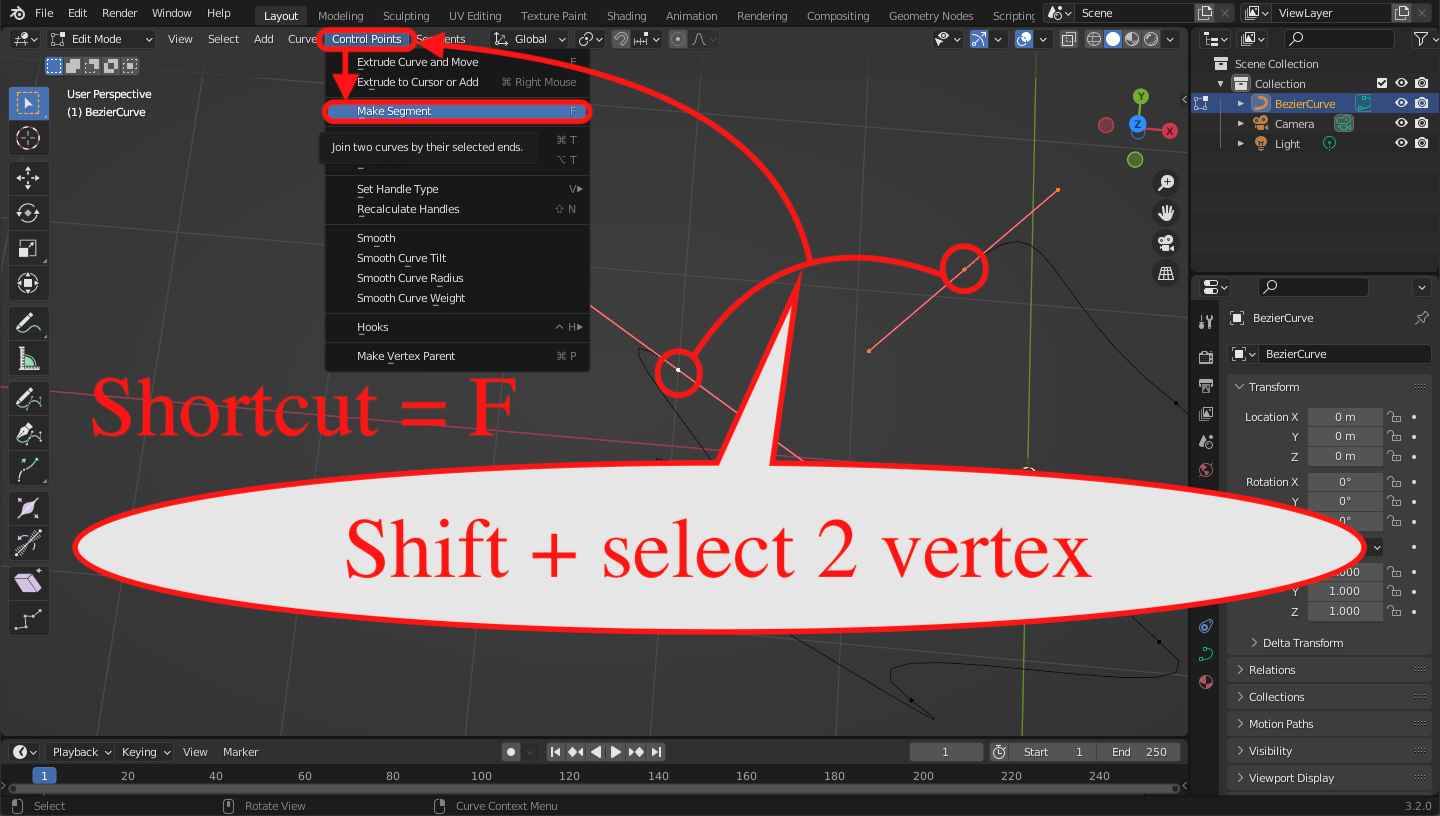This screenshot has width=1440, height=816.
Task: Click the timeline play forward button
Action: (x=616, y=752)
